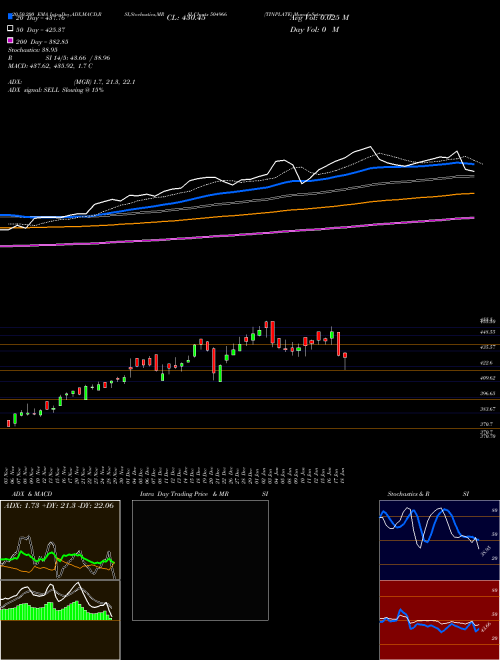
Task: Click the ADX indicator chart panel
Action: 60,540
